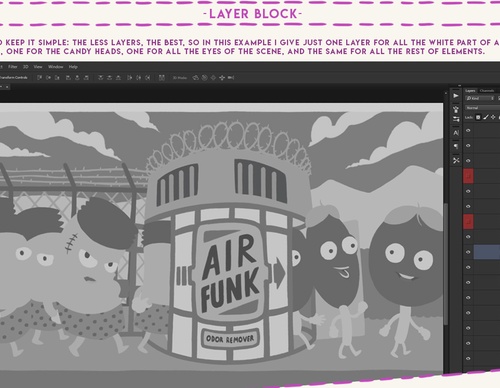Switch to the Channels tab

click(x=487, y=91)
